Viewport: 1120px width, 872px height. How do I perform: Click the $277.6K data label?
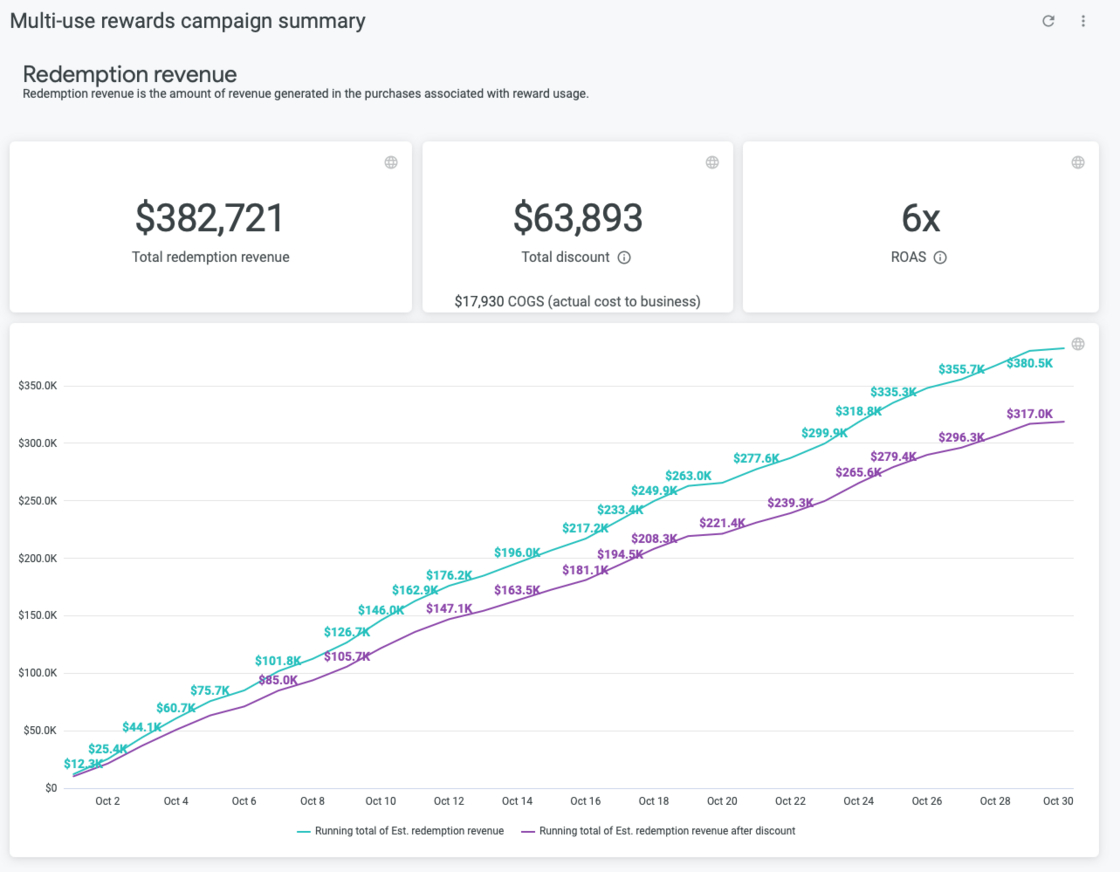(x=756, y=458)
